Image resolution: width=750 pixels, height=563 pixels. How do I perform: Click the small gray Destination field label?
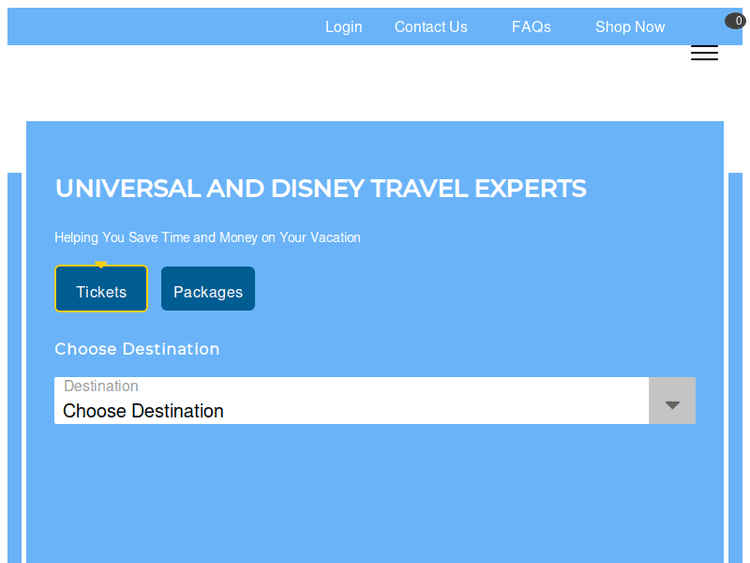pyautogui.click(x=101, y=386)
